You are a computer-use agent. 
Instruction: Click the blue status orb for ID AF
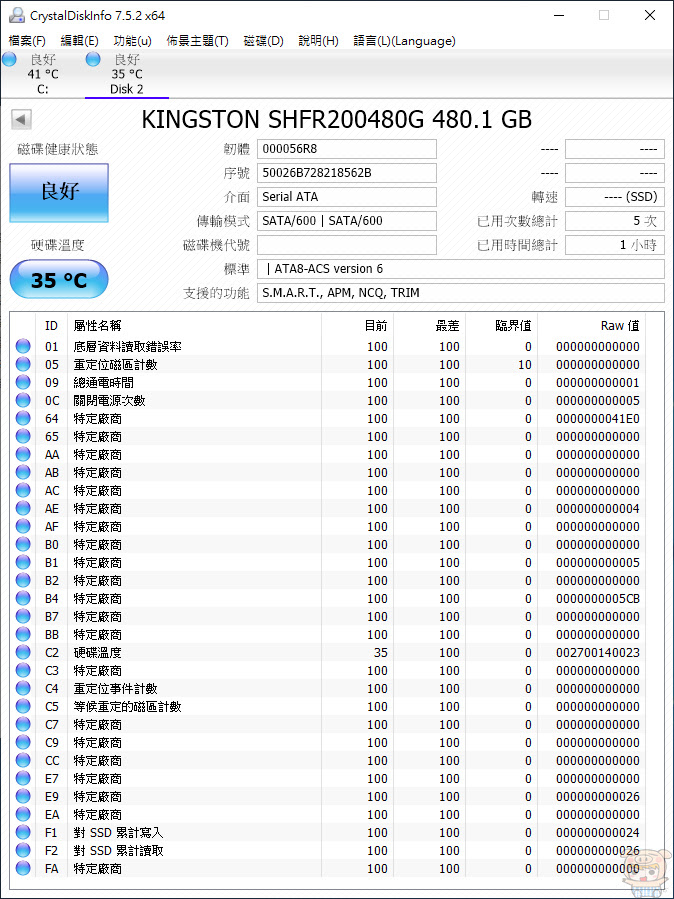[23, 526]
